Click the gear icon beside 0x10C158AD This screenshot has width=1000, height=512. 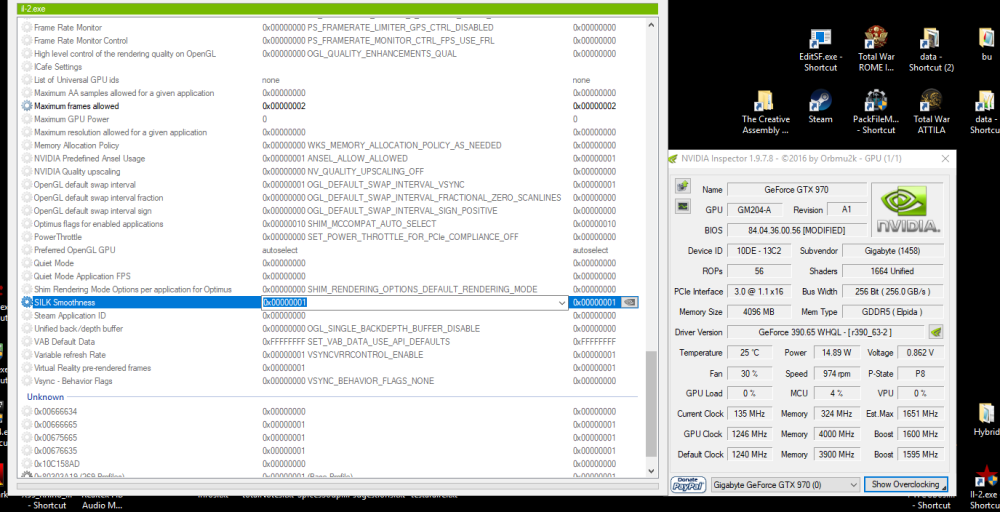[26, 464]
